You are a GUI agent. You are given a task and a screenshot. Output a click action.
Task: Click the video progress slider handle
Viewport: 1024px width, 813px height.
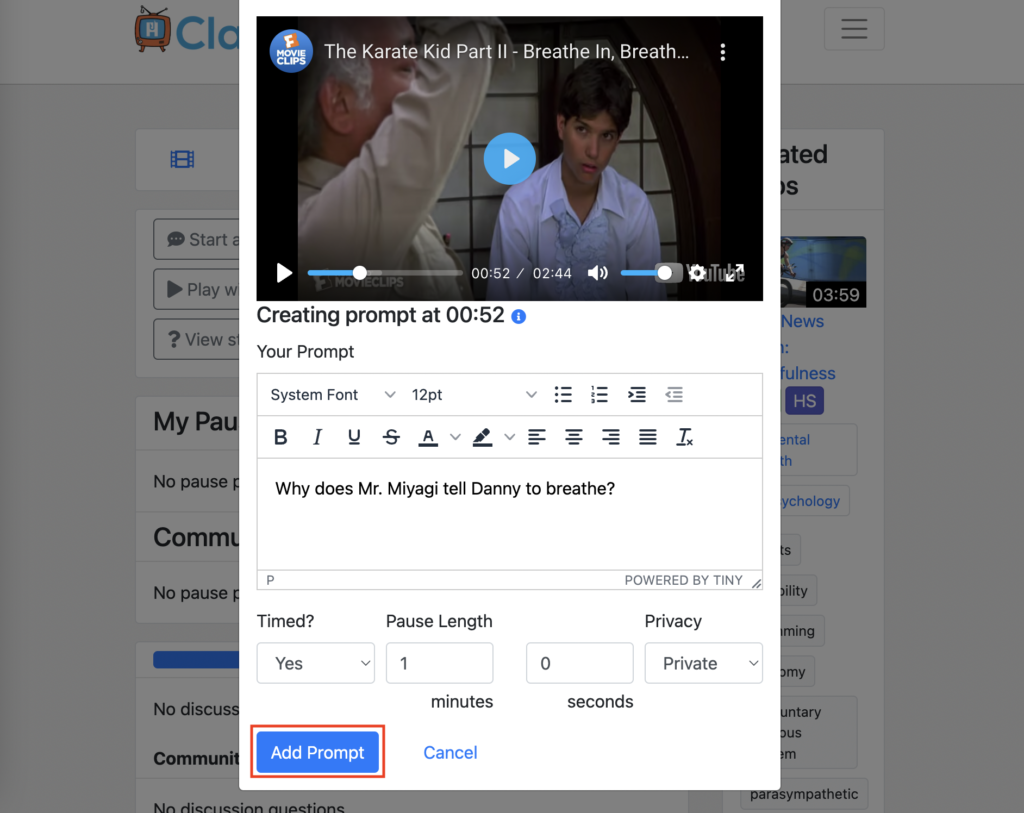359,273
